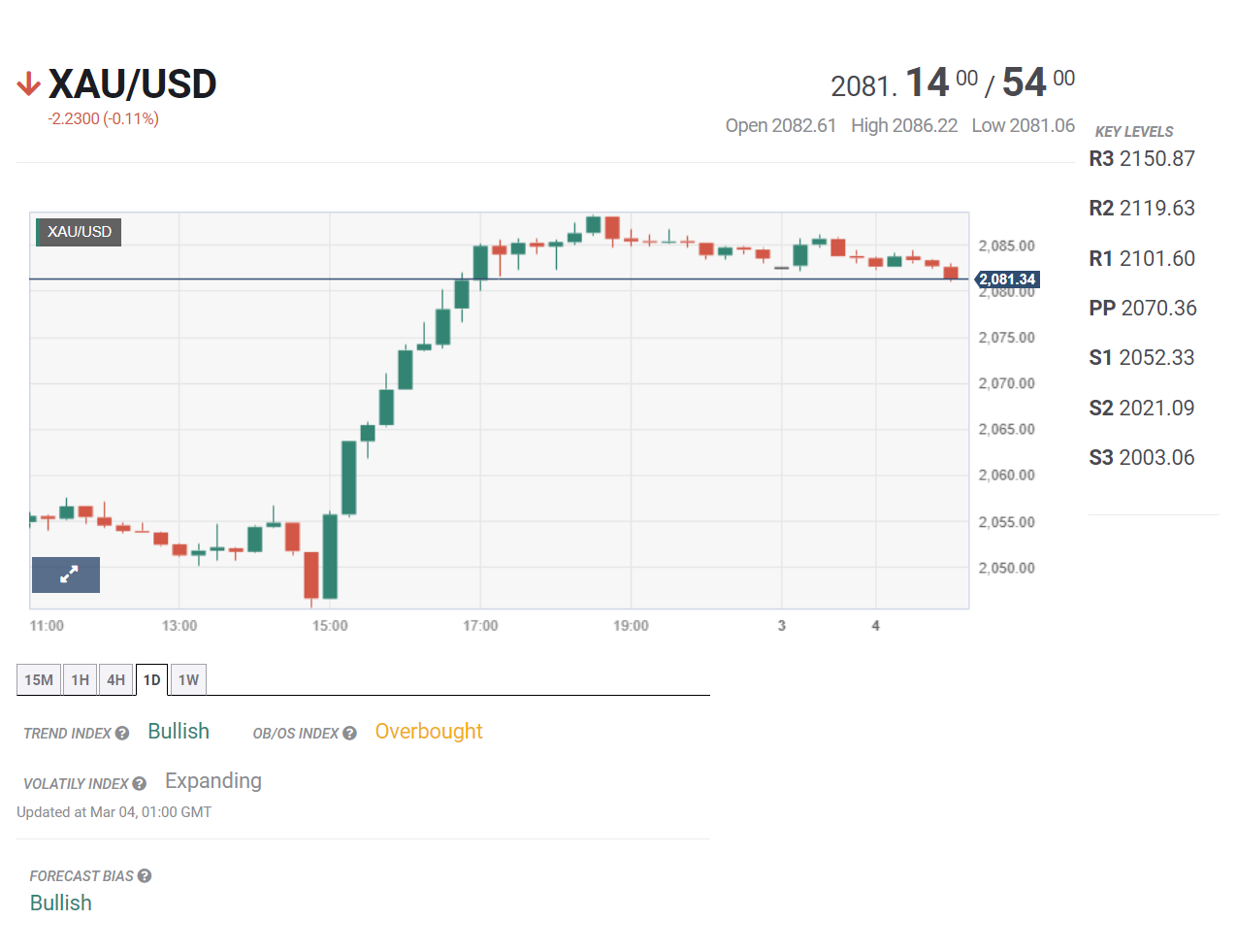Select the 1H timeframe tab
This screenshot has width=1237, height=952.
(81, 680)
